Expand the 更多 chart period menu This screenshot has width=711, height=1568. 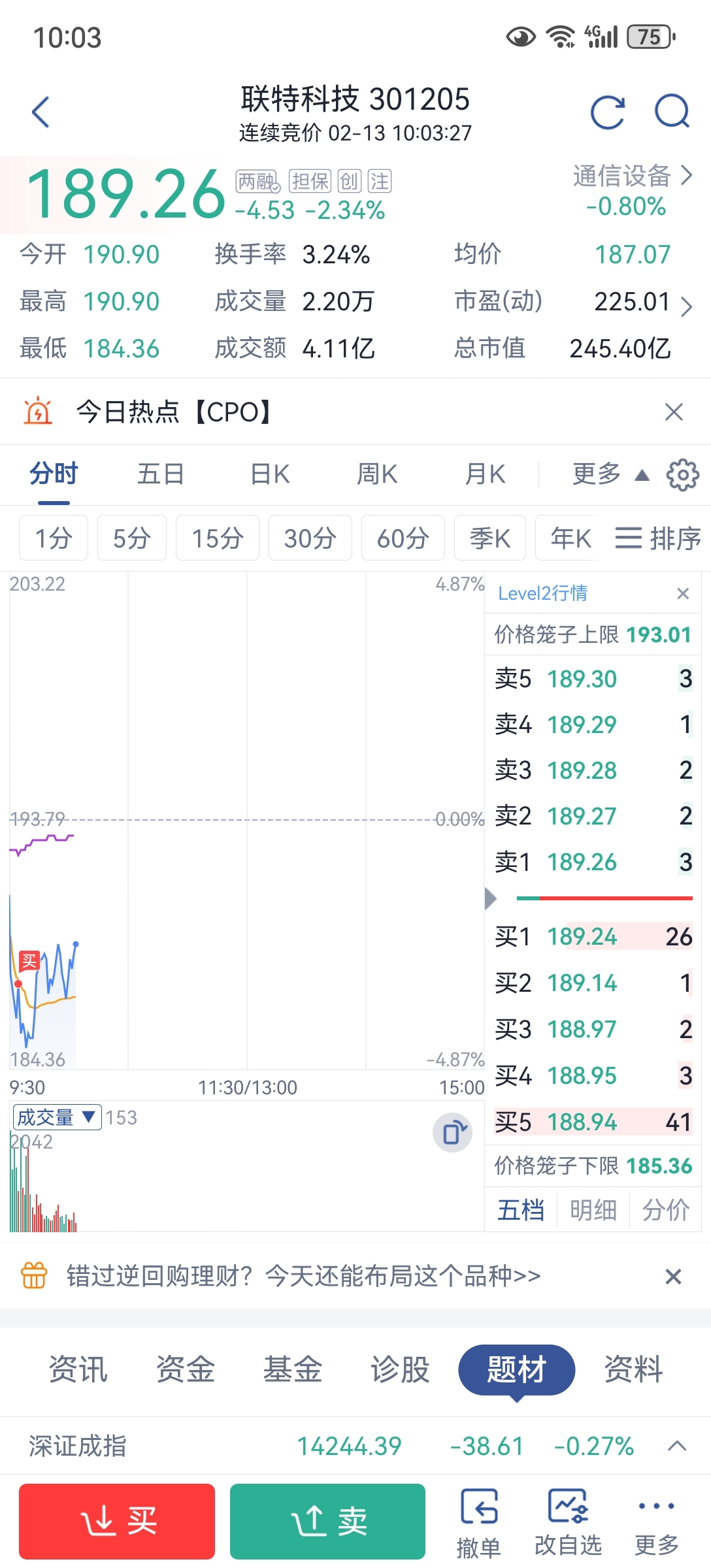609,474
